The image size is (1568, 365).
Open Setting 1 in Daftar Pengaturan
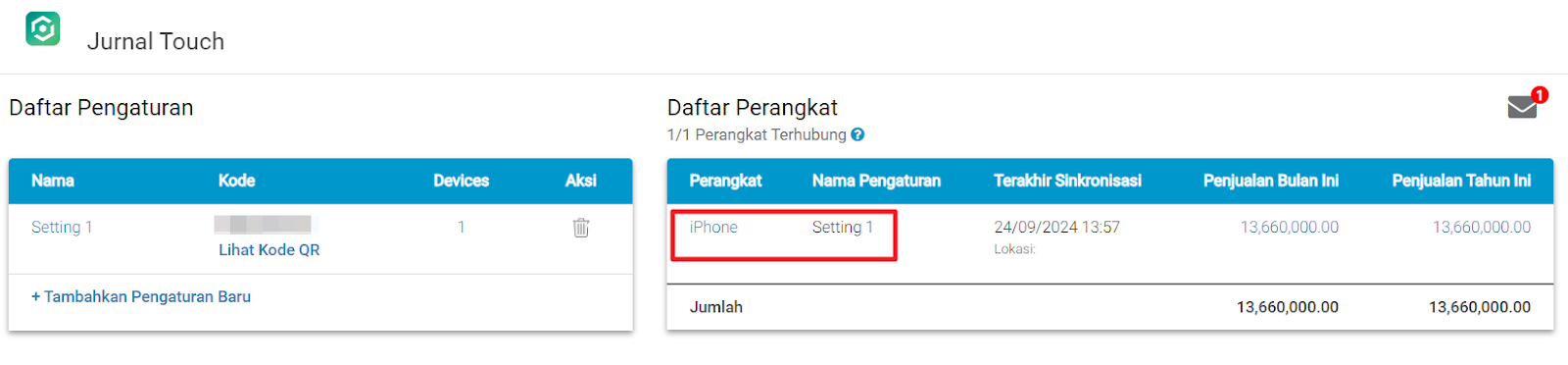pos(62,228)
